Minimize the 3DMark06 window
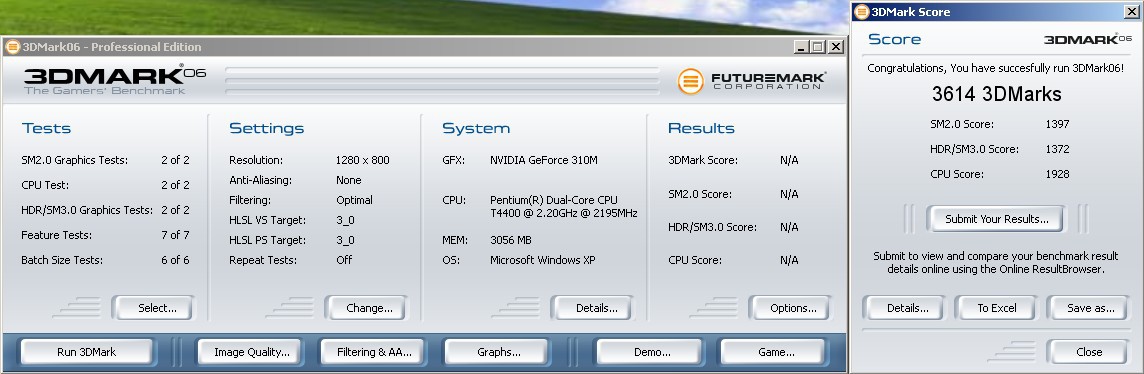Viewport: 1144px width, 374px height. [802, 47]
